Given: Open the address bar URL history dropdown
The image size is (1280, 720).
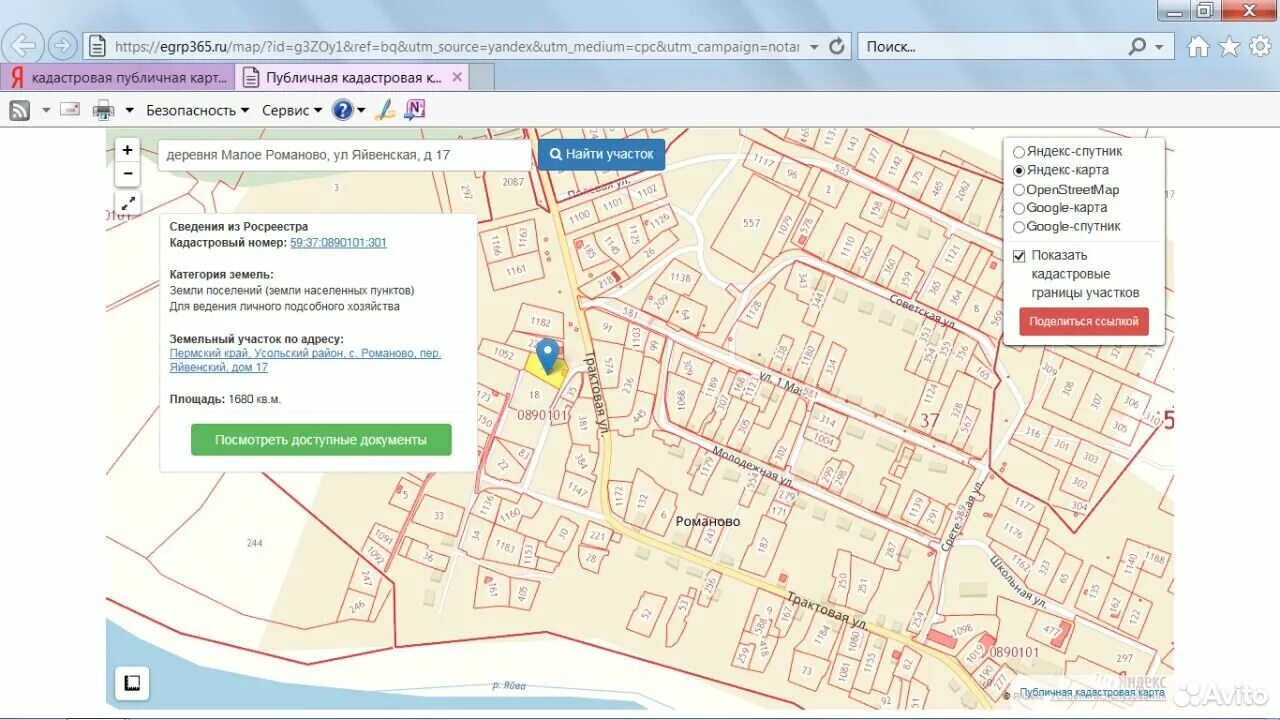Looking at the screenshot, I should [813, 46].
